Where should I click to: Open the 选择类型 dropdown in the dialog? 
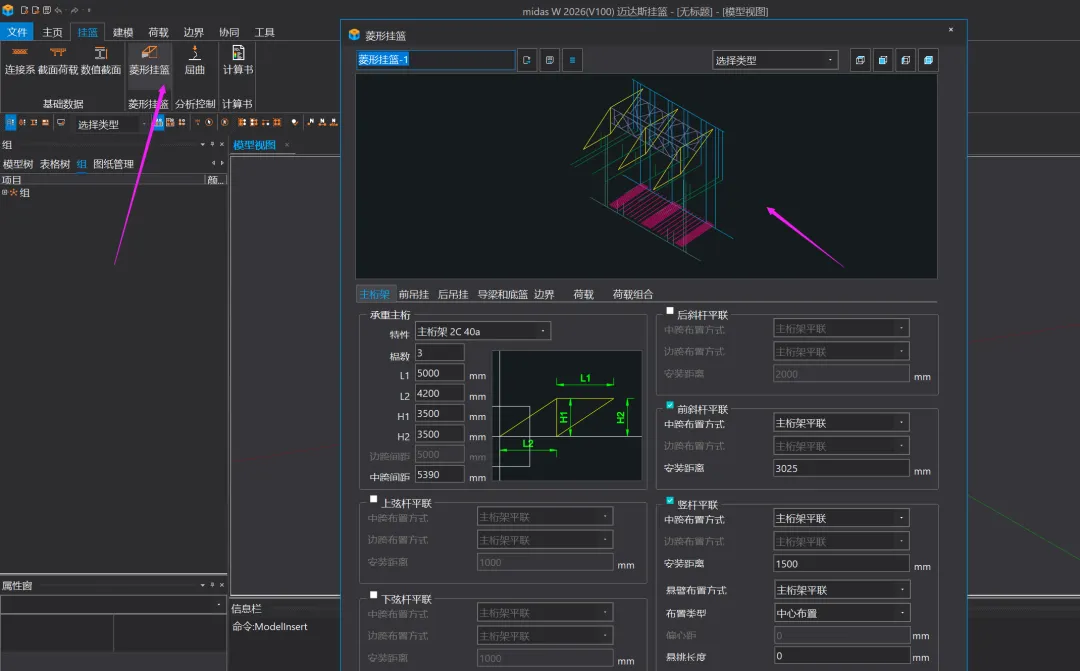[774, 61]
